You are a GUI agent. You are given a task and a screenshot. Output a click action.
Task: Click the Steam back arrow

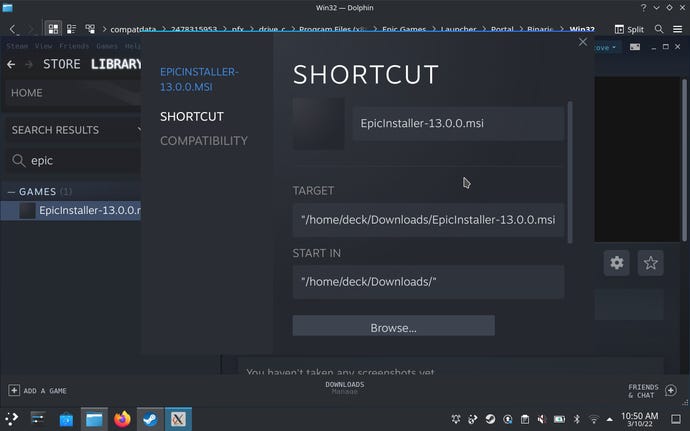tap(12, 65)
